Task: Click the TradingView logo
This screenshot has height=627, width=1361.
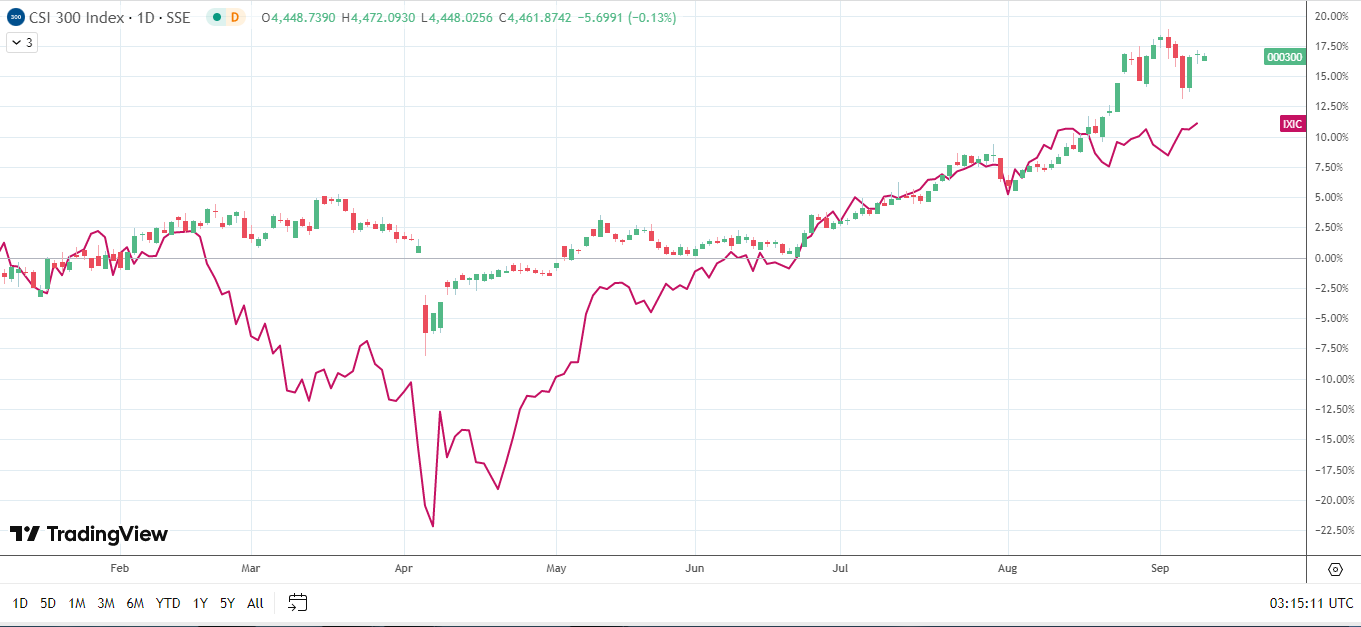Action: pyautogui.click(x=89, y=534)
